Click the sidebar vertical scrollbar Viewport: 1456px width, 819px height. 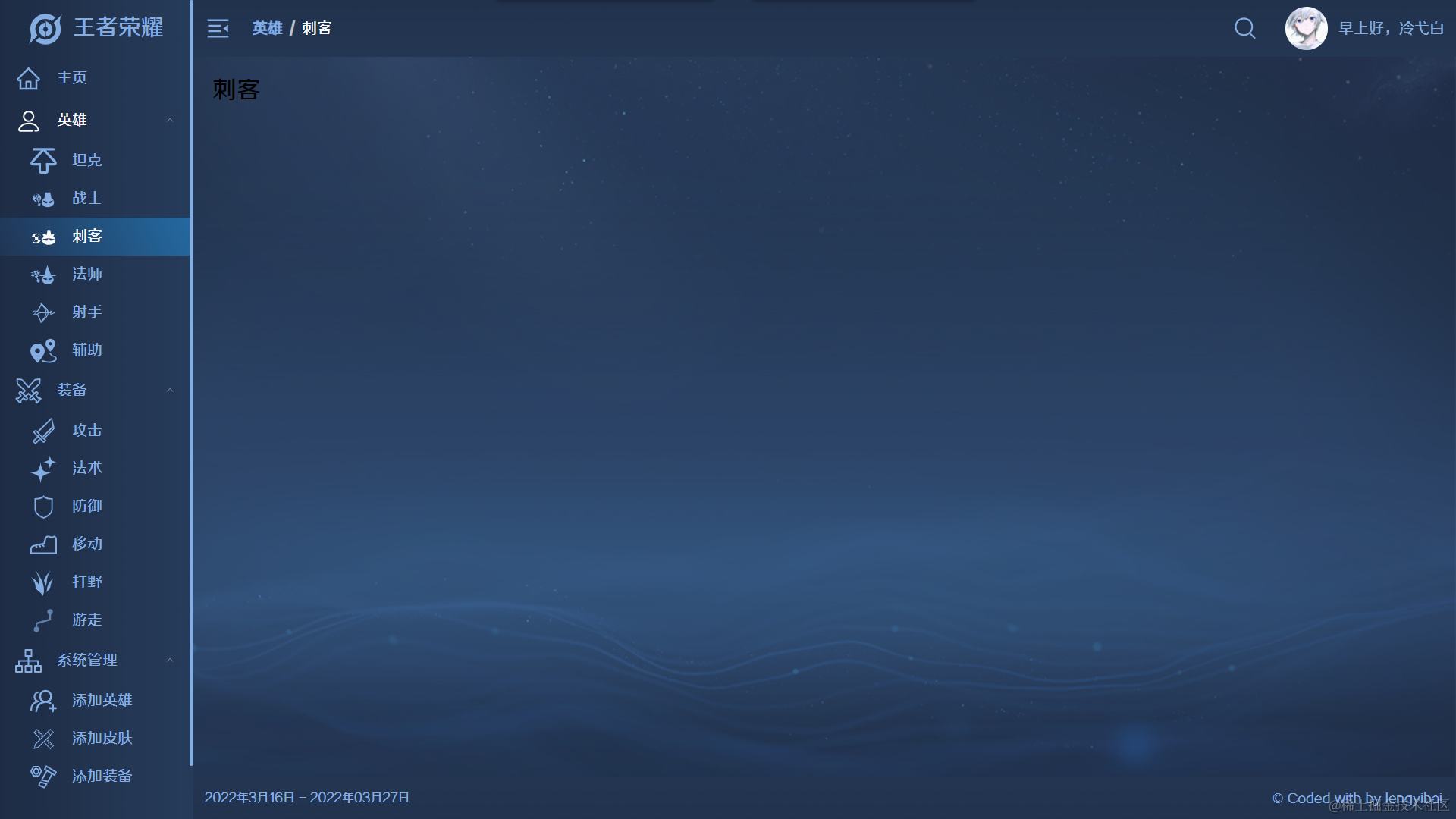coord(191,379)
